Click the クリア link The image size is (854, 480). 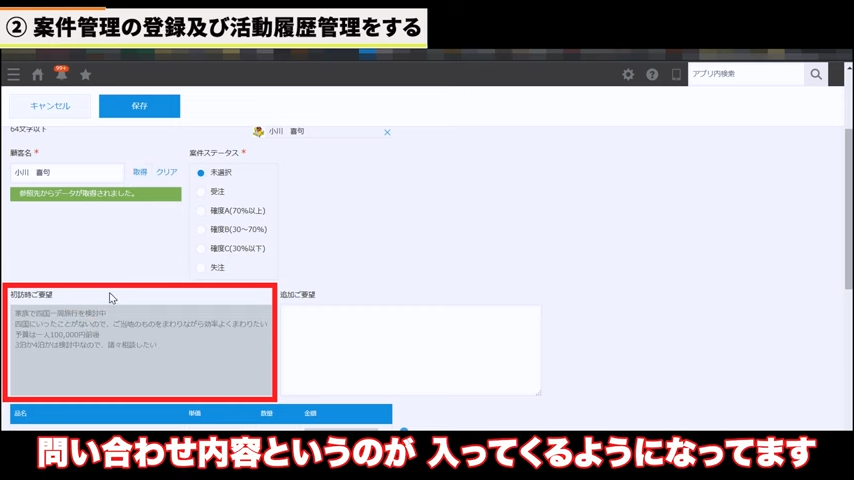tap(167, 172)
